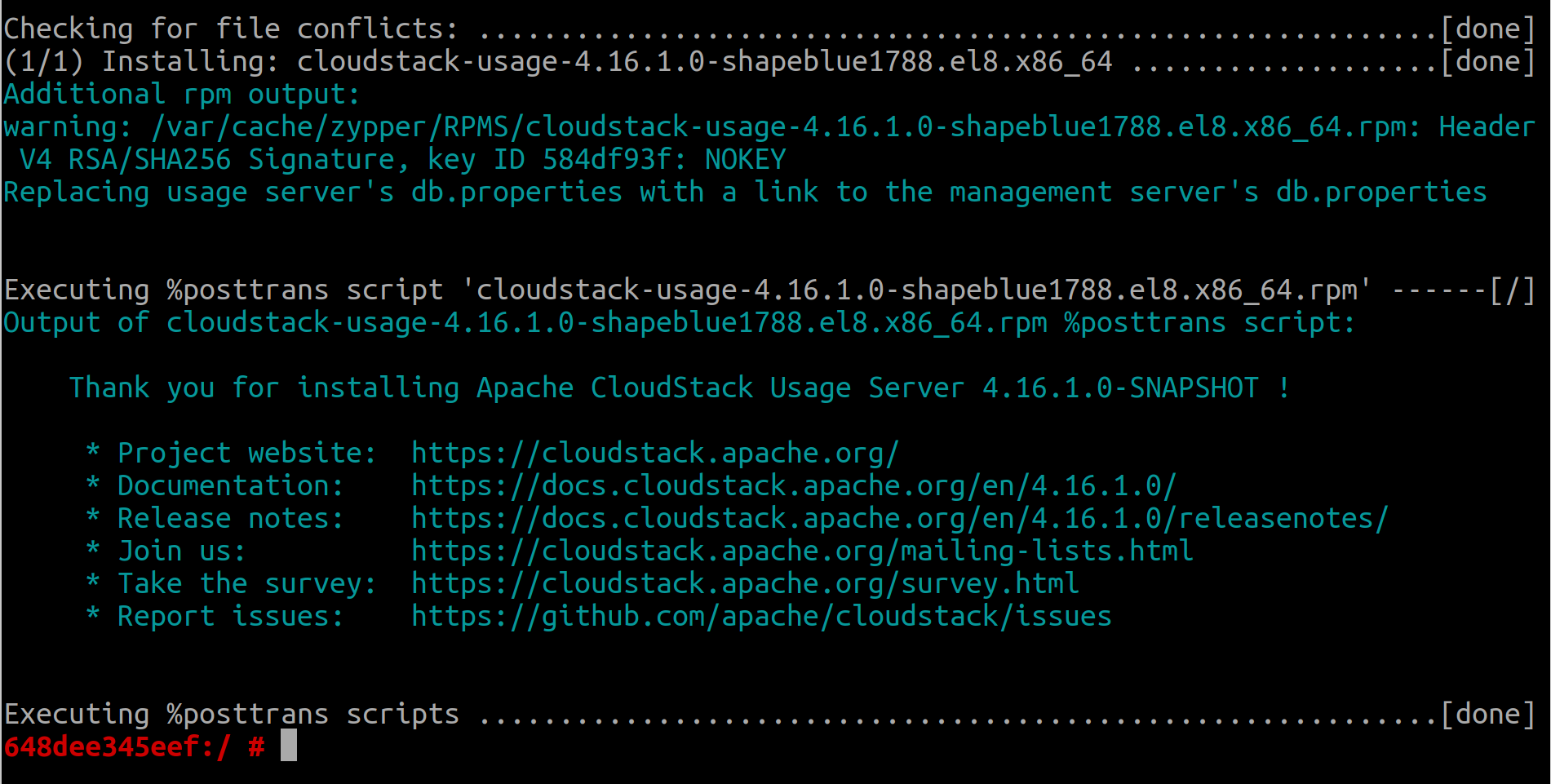
Task: Click '4.16.1.0-SNAPSHOT' version text
Action: coord(1120,388)
